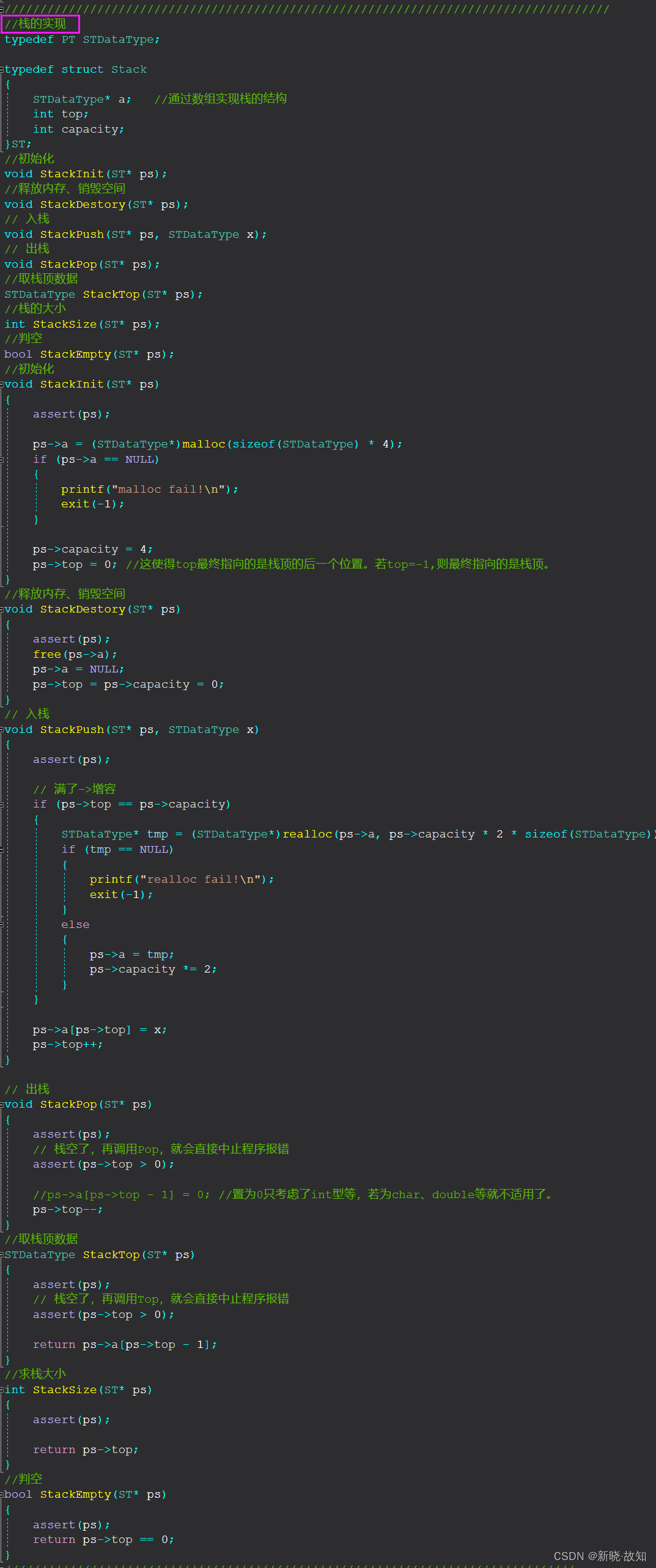
Task: Click the '//栈的实现' heading comment
Action: tap(35, 24)
